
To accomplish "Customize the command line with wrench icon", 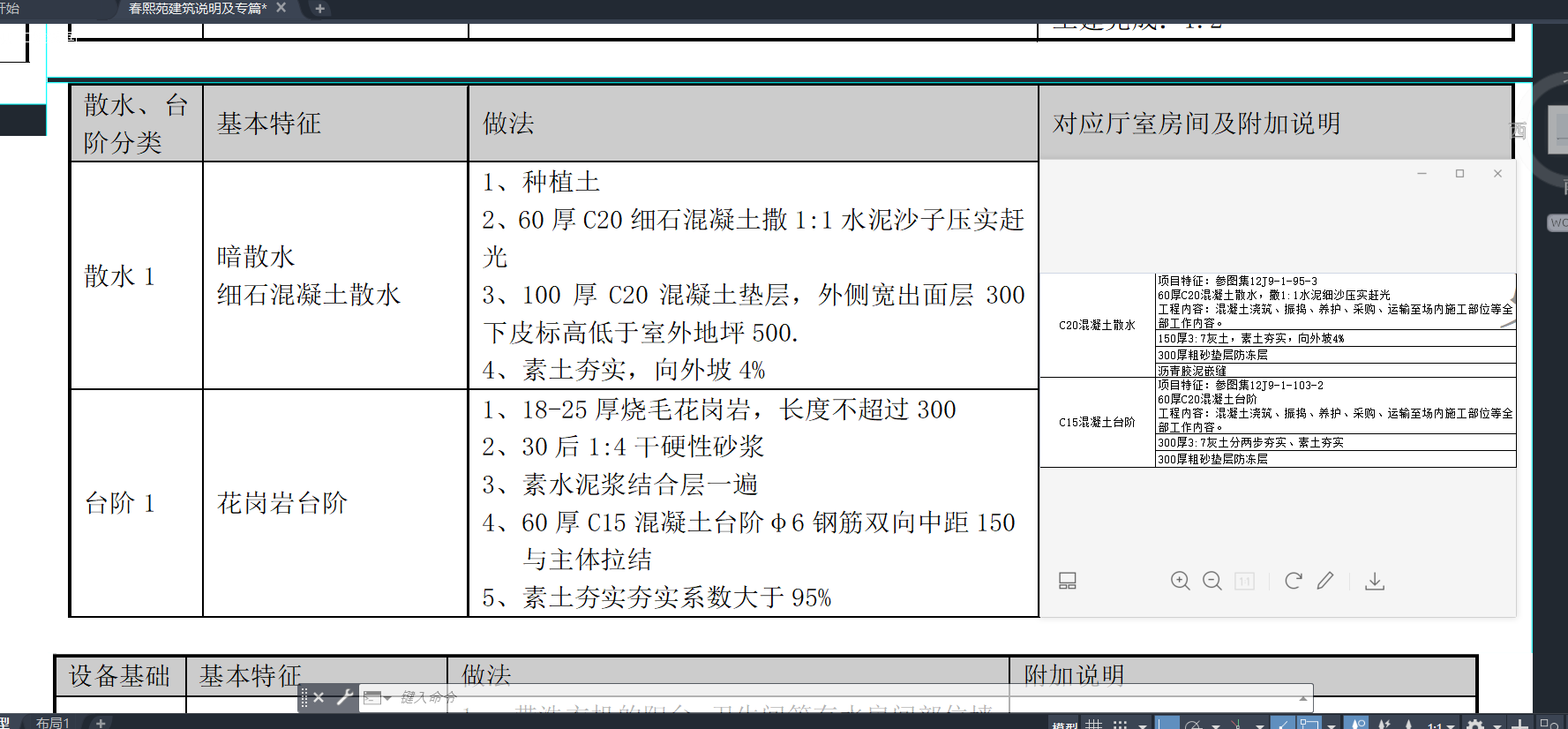I will pyautogui.click(x=345, y=697).
